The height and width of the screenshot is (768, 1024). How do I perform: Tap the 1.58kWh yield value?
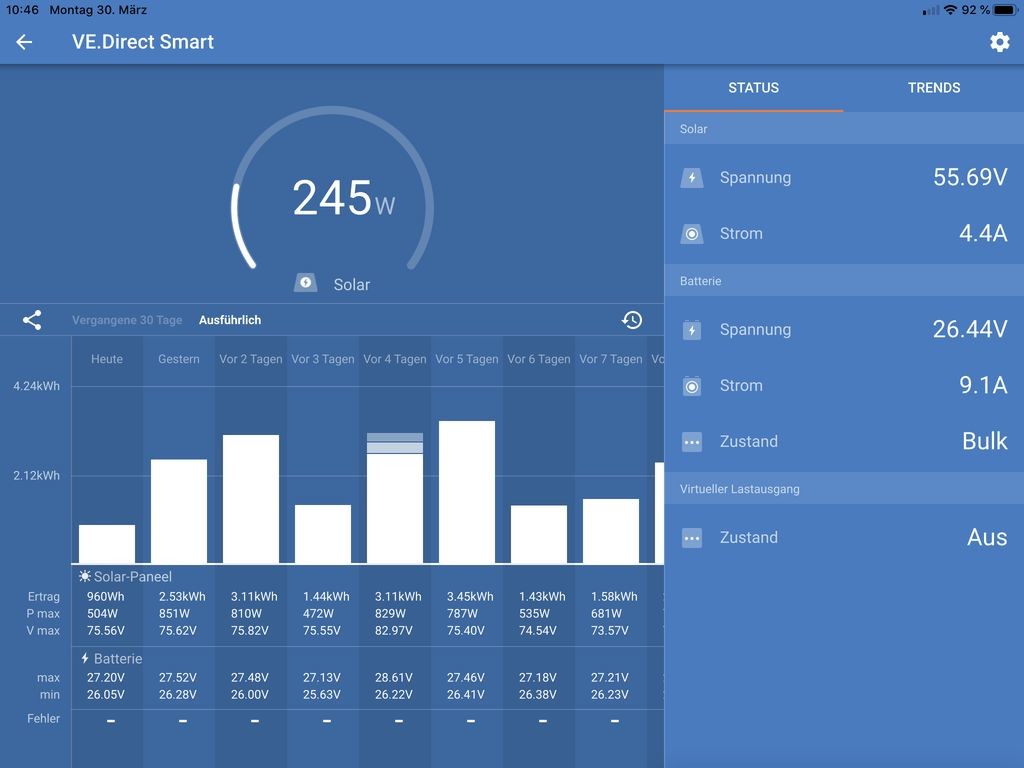(615, 596)
